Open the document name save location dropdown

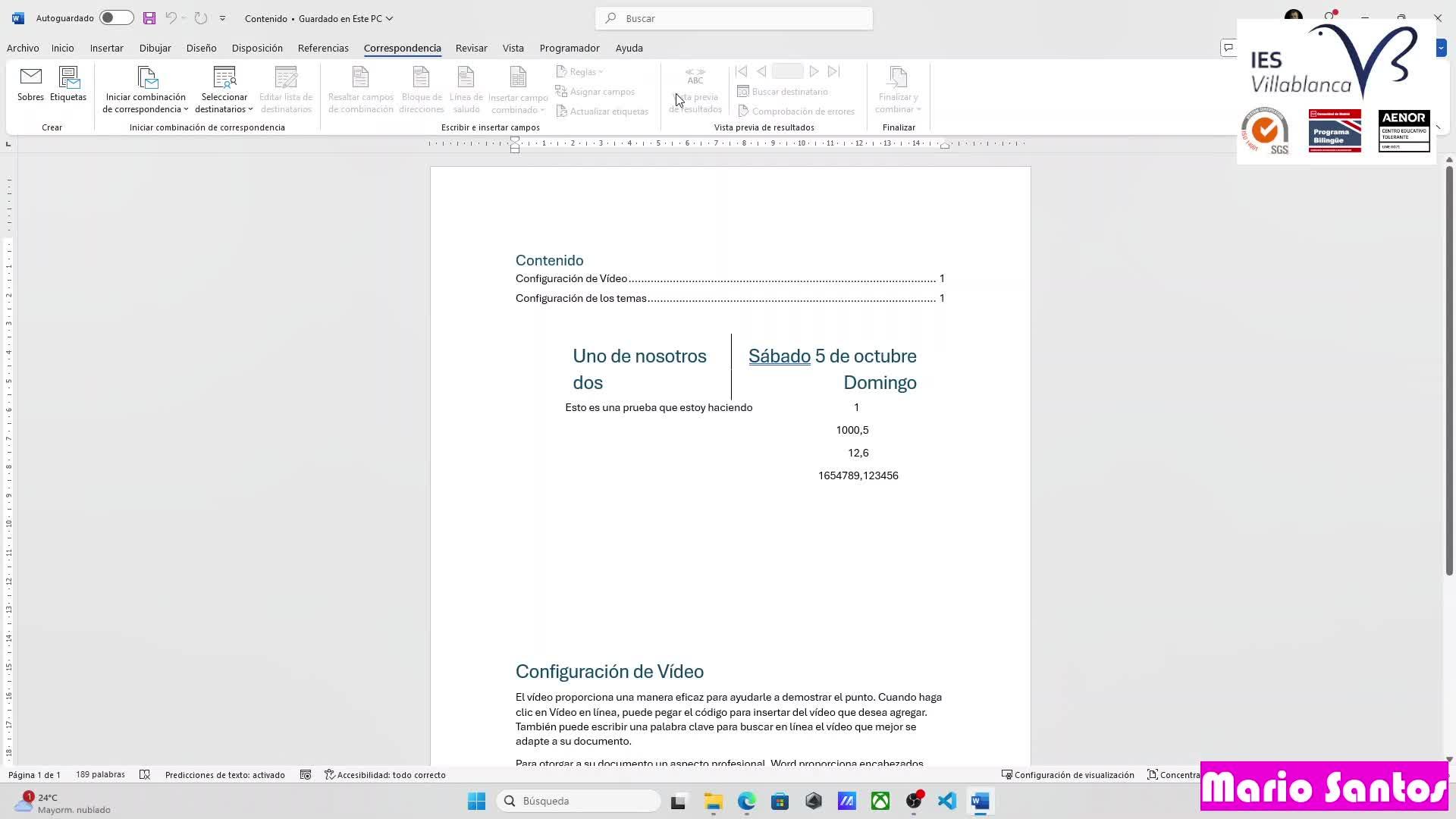(x=390, y=18)
